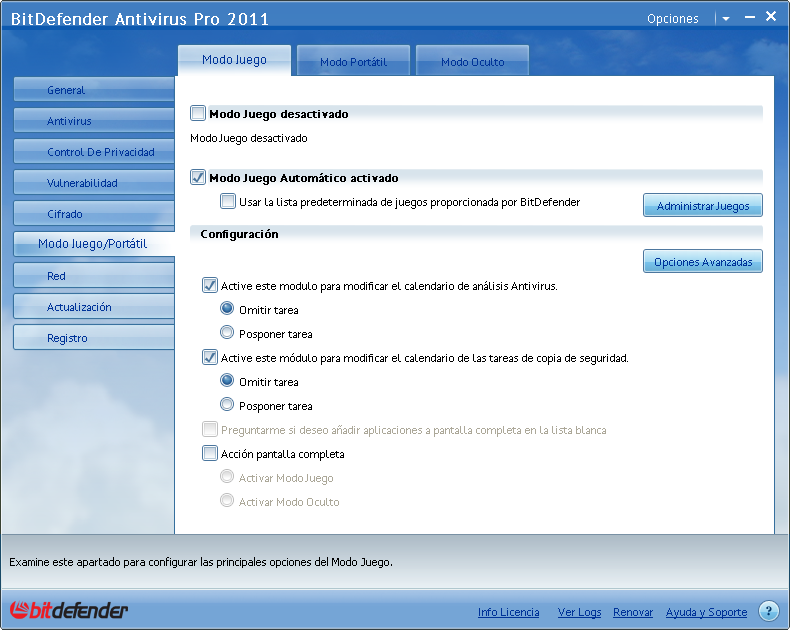
Task: Open the Info Licencia link
Action: point(508,612)
